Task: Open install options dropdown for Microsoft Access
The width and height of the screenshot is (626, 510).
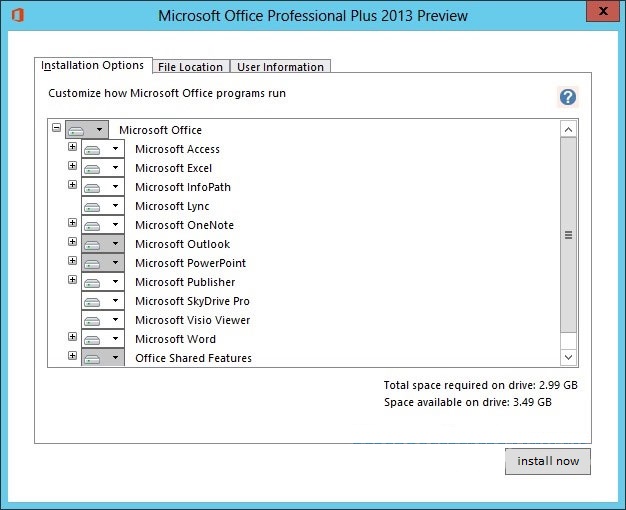Action: pyautogui.click(x=103, y=149)
